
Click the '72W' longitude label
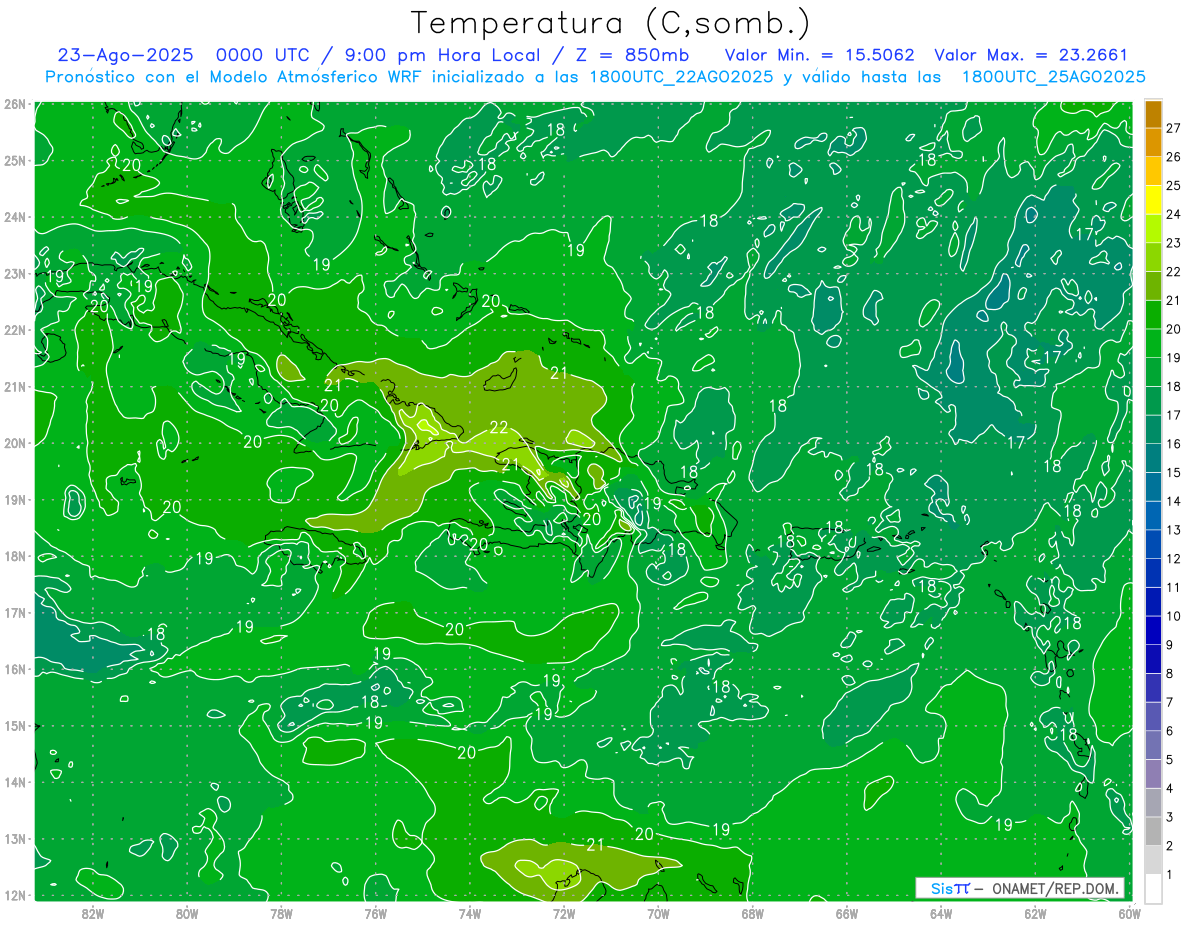coord(564,913)
